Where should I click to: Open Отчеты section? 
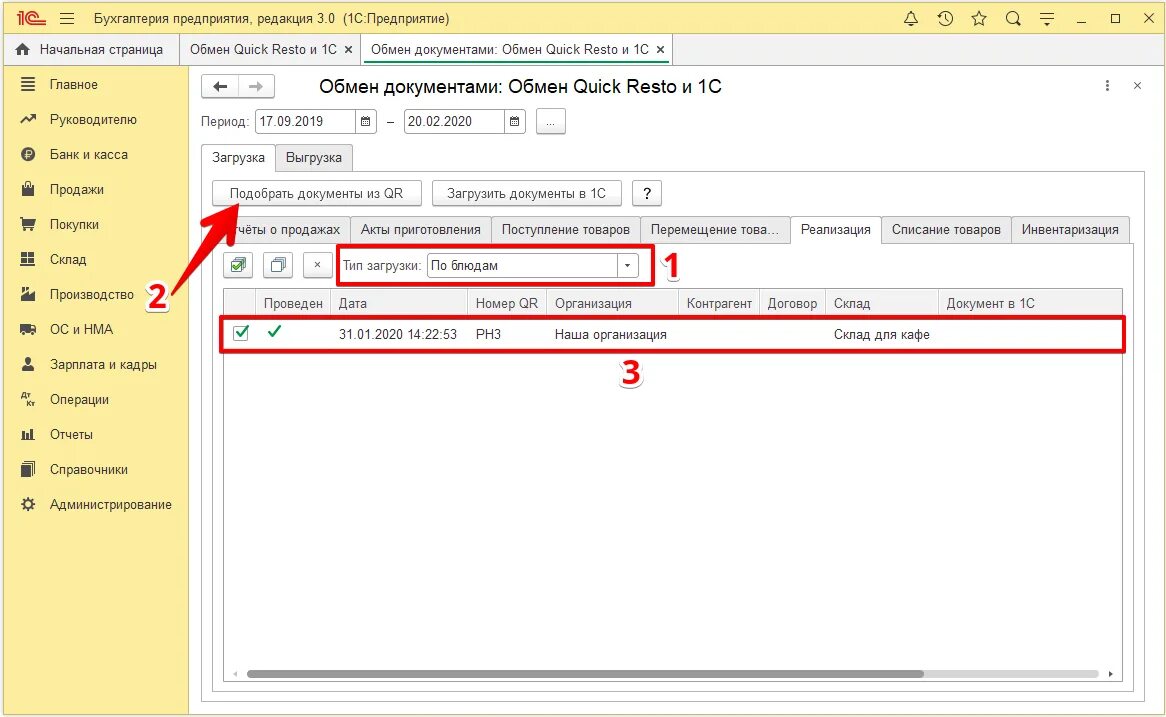71,434
